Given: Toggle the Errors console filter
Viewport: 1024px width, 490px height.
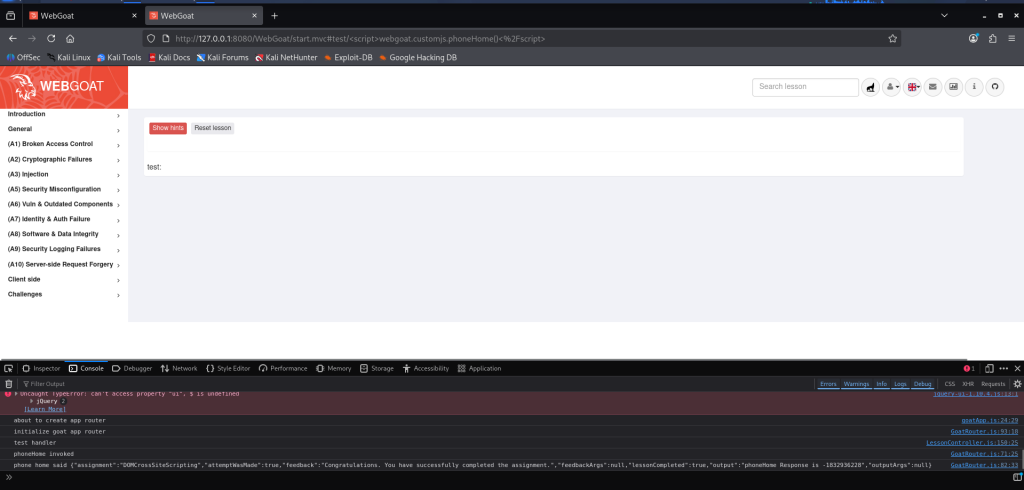Looking at the screenshot, I should (828, 384).
